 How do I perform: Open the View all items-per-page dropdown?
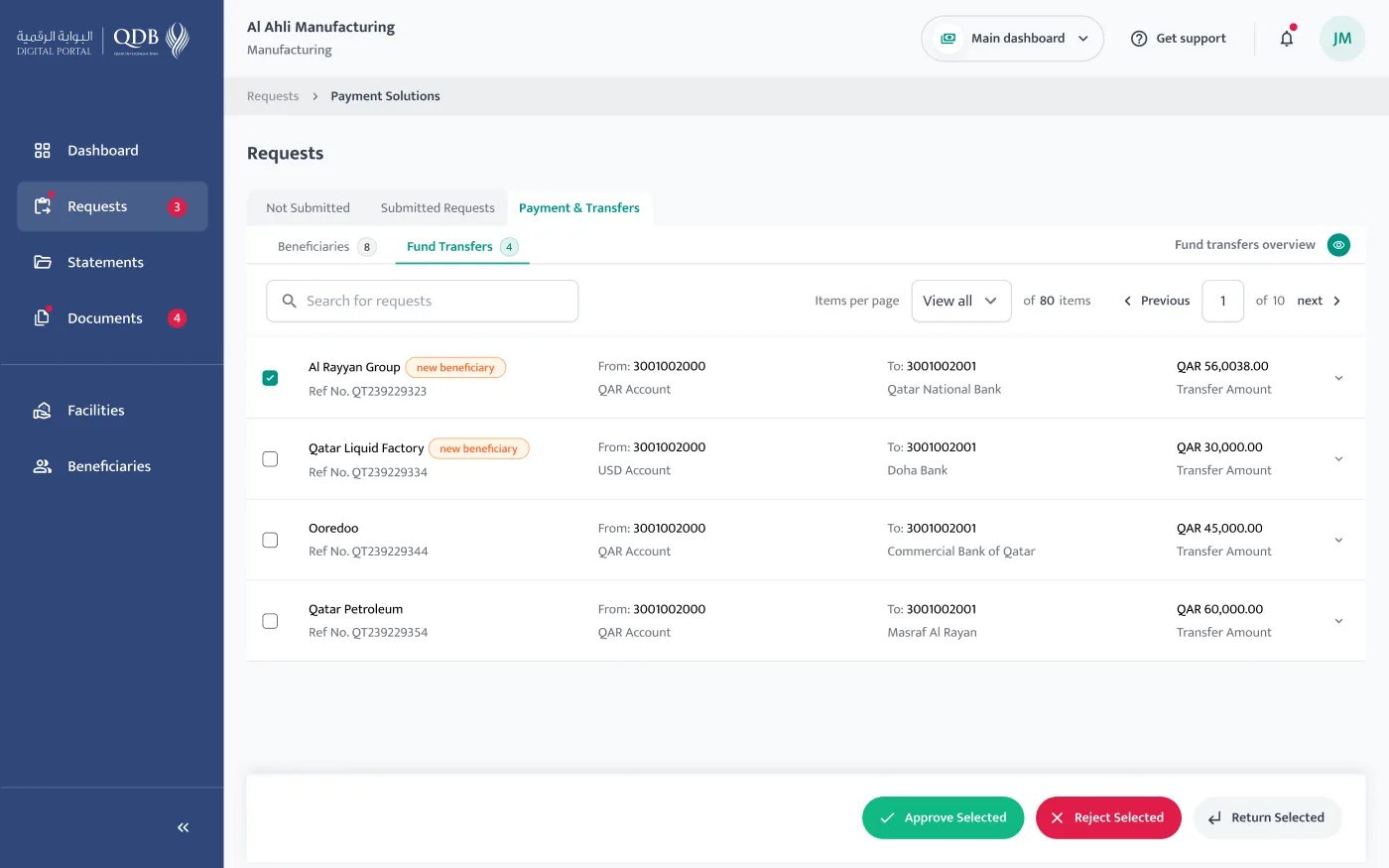click(x=960, y=301)
